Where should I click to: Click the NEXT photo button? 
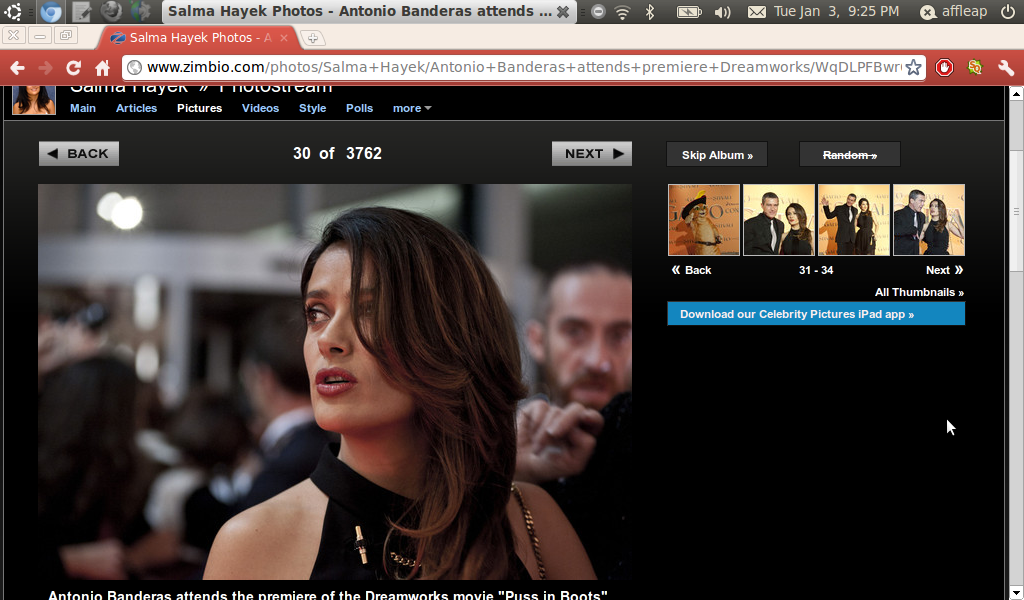[592, 153]
